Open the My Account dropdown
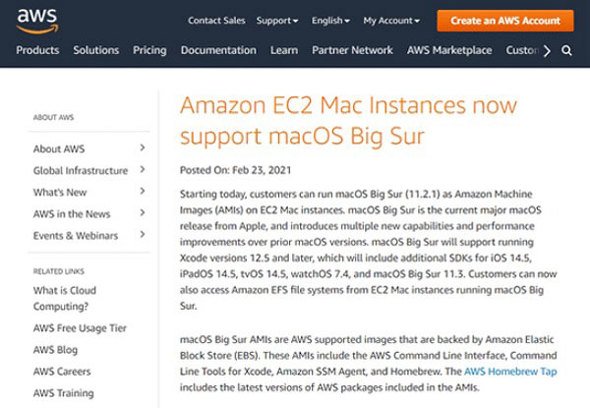Image resolution: width=590 pixels, height=408 pixels. pyautogui.click(x=391, y=21)
